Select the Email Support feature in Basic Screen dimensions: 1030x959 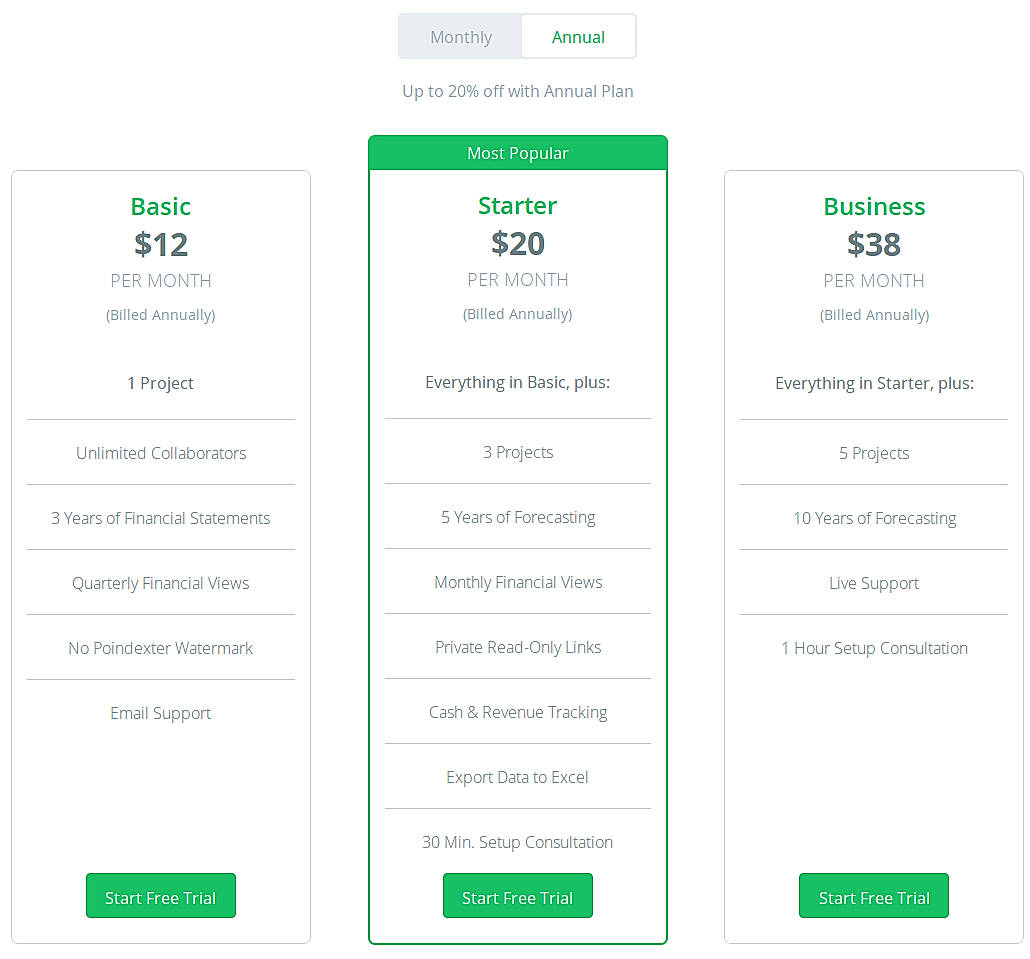(160, 713)
